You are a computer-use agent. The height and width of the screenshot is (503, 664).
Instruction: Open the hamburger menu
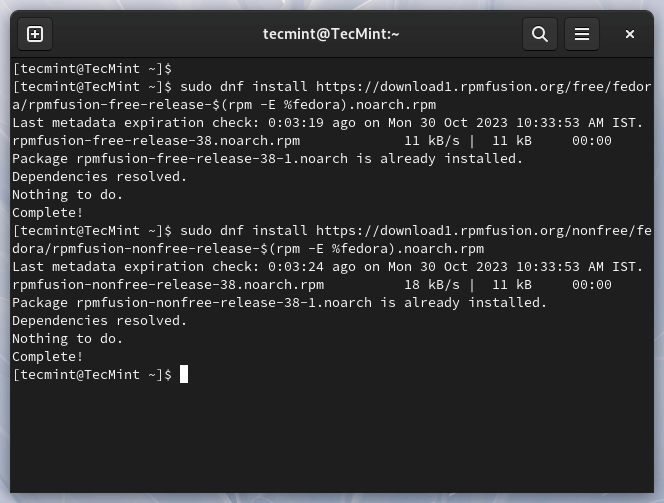pyautogui.click(x=581, y=34)
